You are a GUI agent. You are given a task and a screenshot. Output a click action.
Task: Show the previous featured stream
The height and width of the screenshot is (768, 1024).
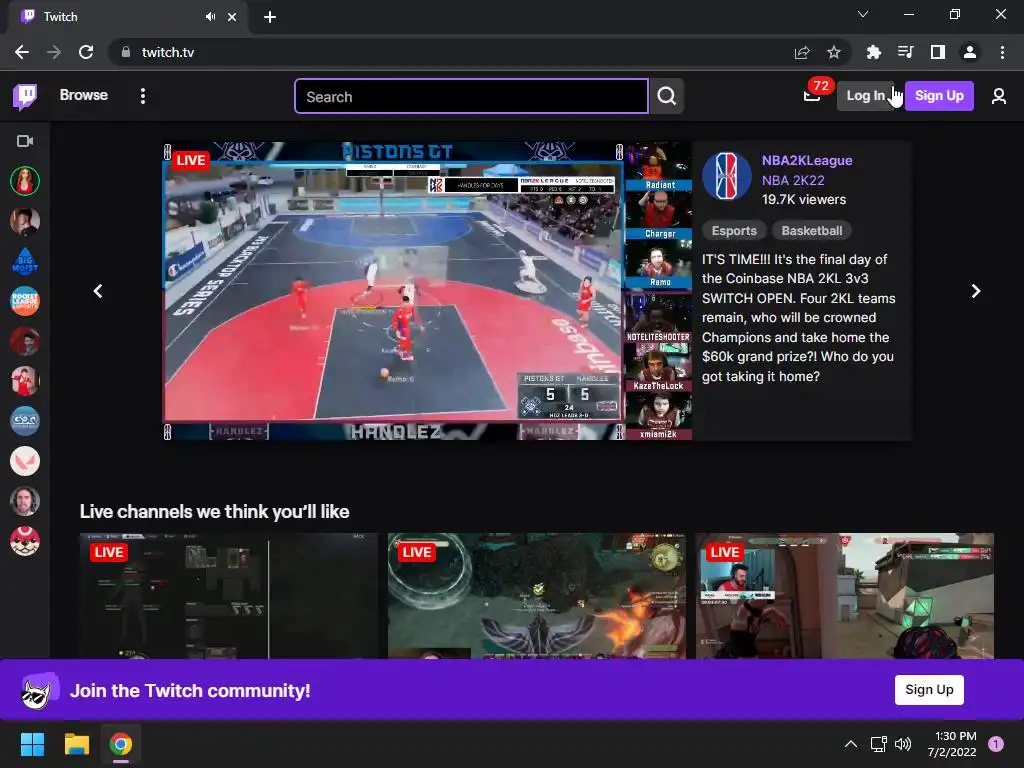tap(98, 291)
